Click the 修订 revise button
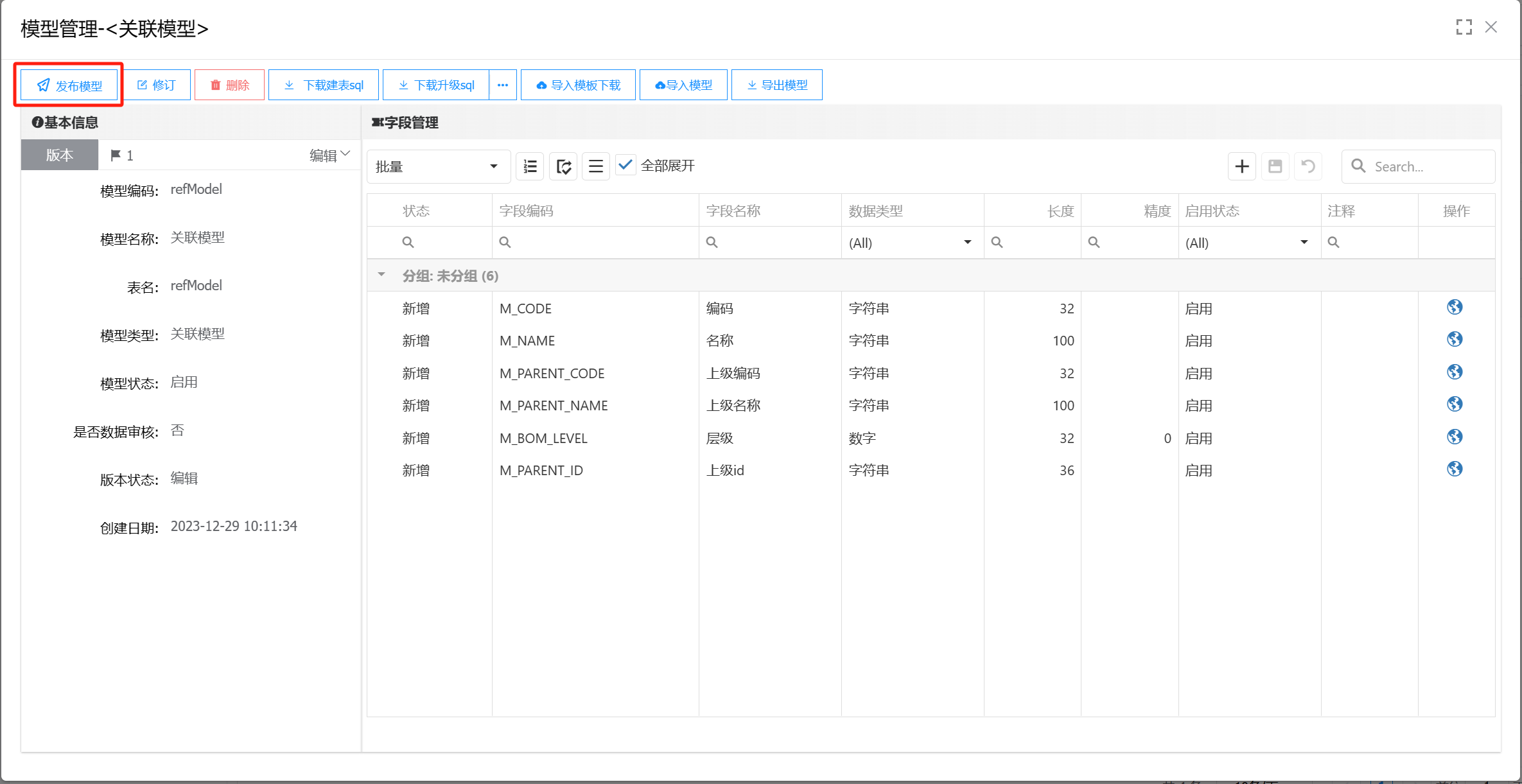 click(x=157, y=85)
